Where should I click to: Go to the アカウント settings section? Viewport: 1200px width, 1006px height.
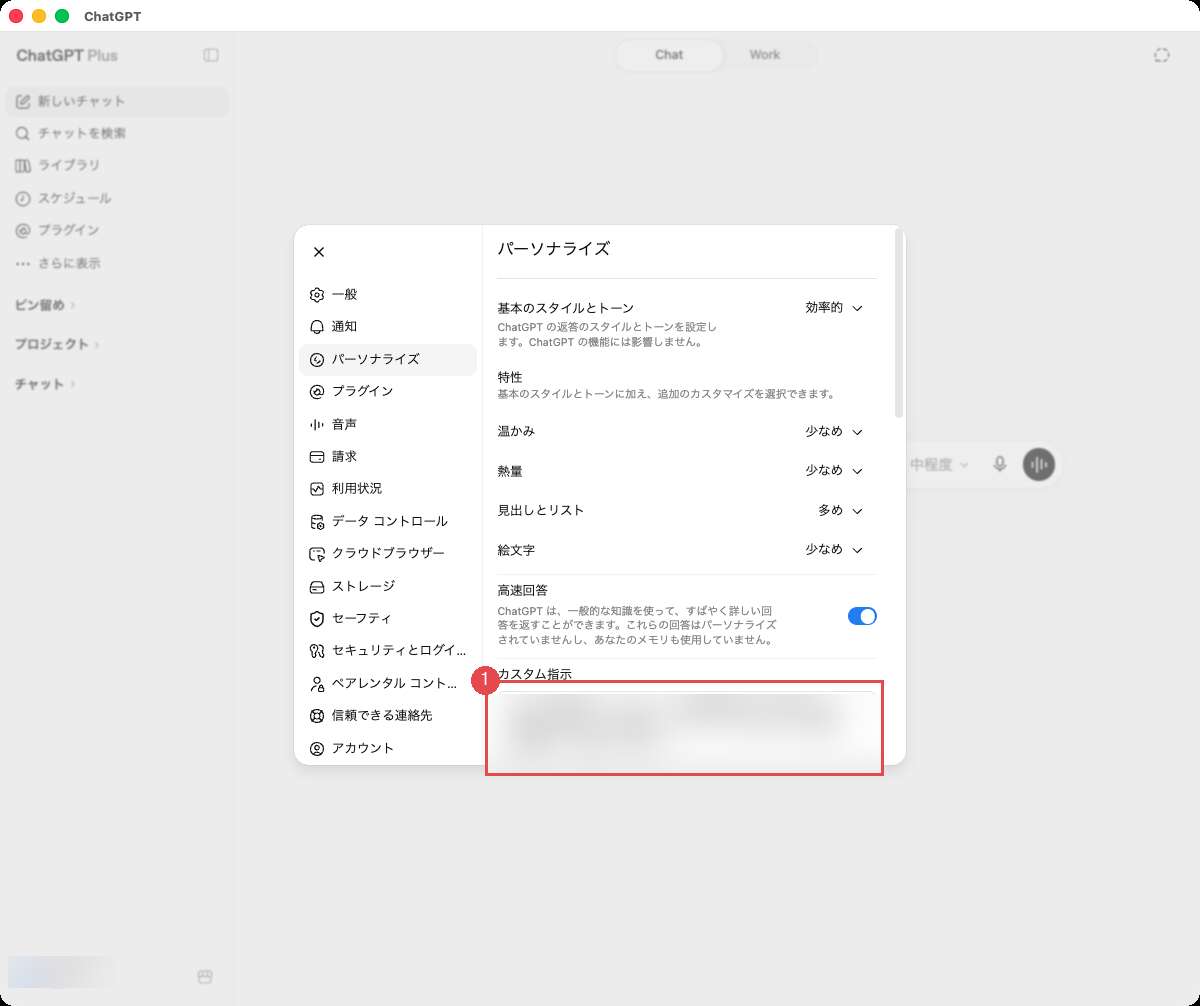(388, 748)
